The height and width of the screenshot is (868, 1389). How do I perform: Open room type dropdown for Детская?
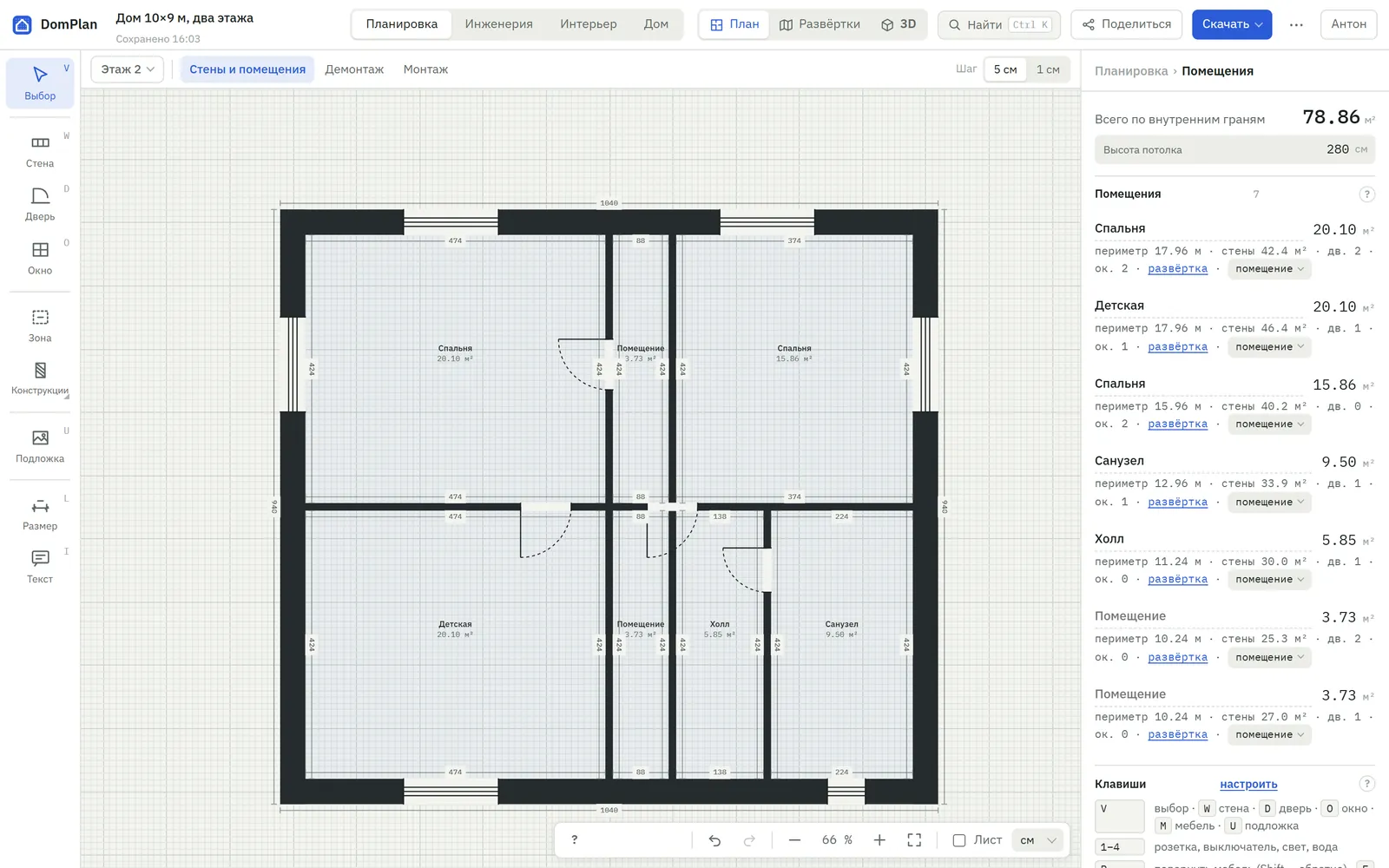point(1269,347)
